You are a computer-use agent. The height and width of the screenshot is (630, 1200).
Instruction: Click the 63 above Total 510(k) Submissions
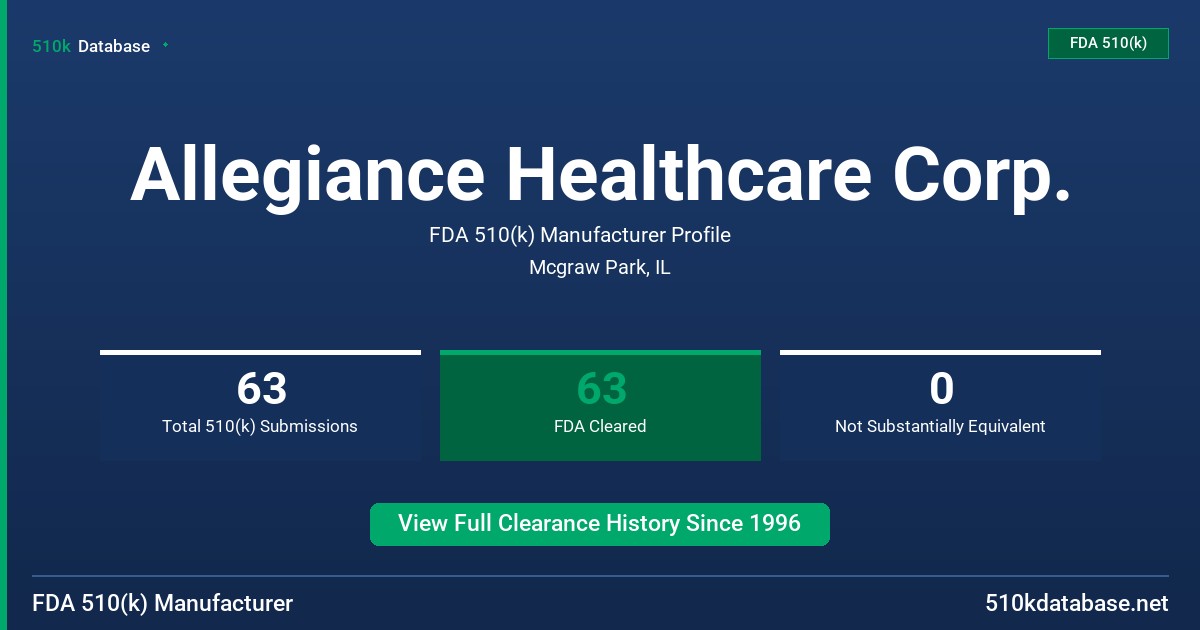[261, 388]
